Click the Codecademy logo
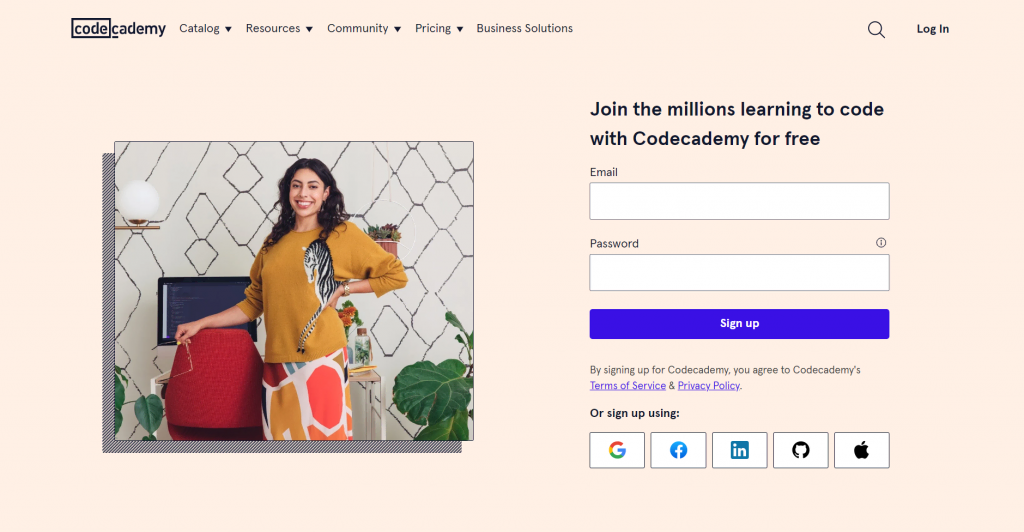The height and width of the screenshot is (532, 1024). click(x=118, y=28)
